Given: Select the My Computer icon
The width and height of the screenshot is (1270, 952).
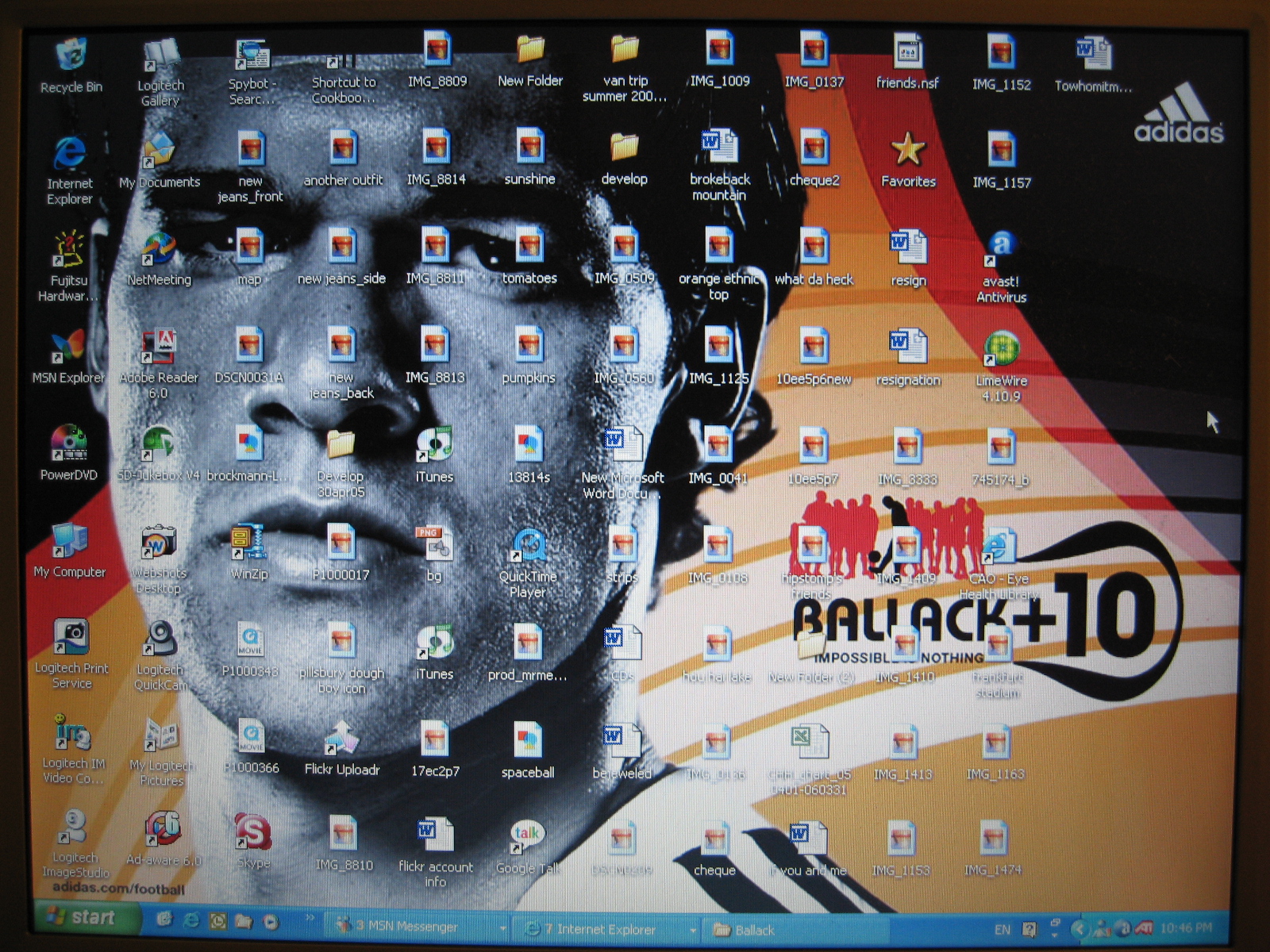Looking at the screenshot, I should 69,539.
